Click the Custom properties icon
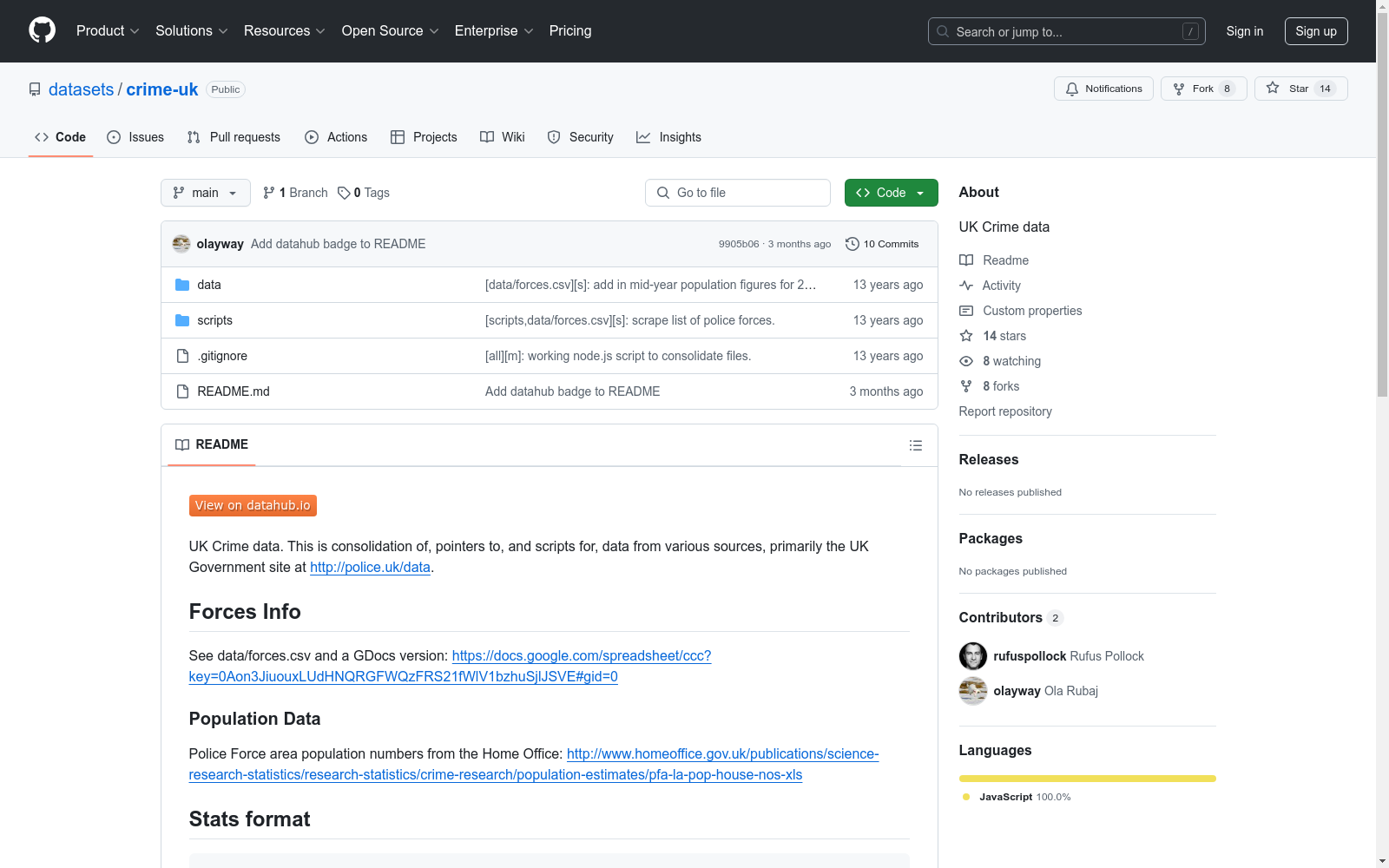This screenshot has height=868, width=1389. coord(966,311)
